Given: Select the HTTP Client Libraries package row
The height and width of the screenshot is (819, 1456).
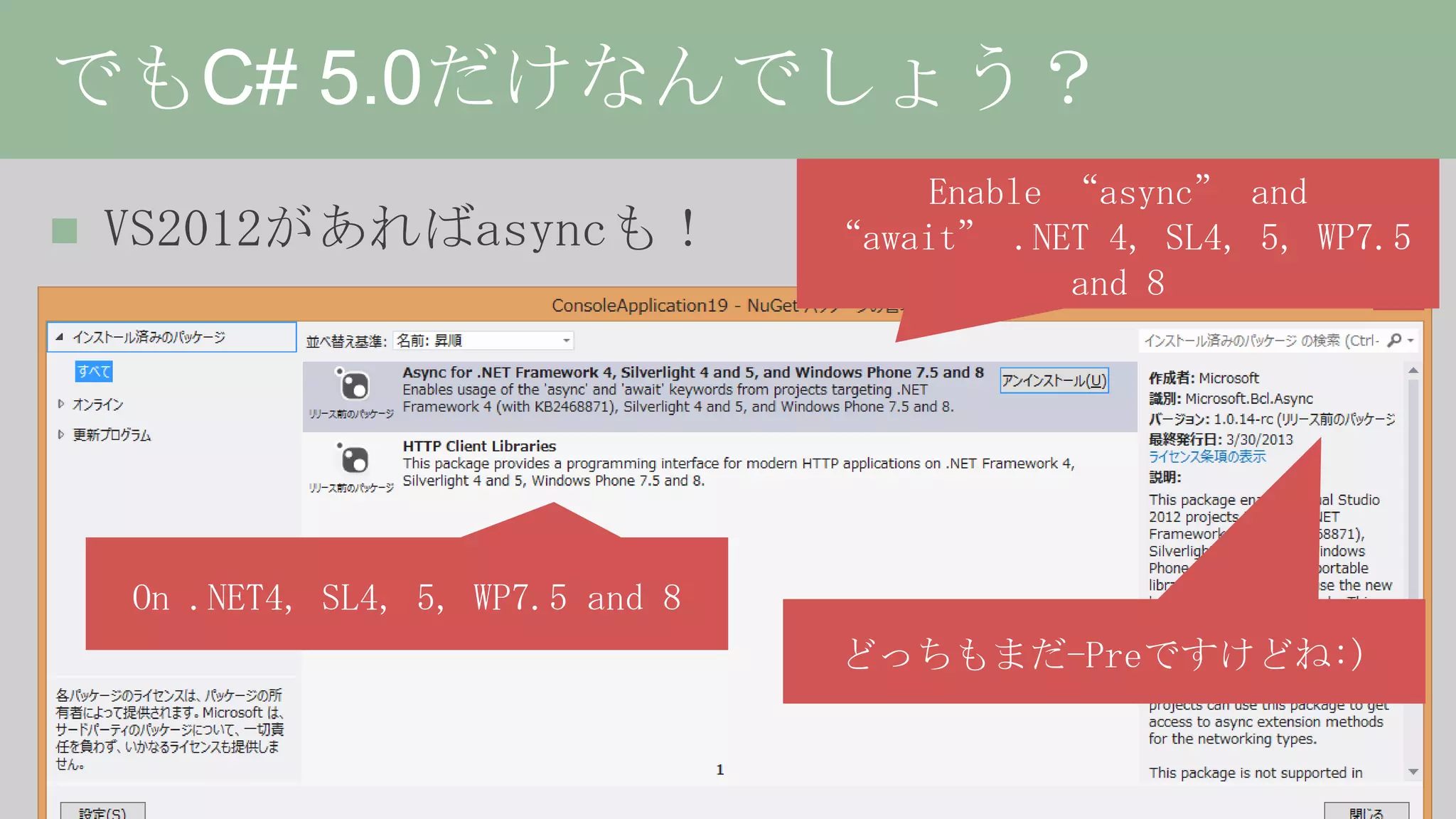Looking at the screenshot, I should tap(719, 466).
